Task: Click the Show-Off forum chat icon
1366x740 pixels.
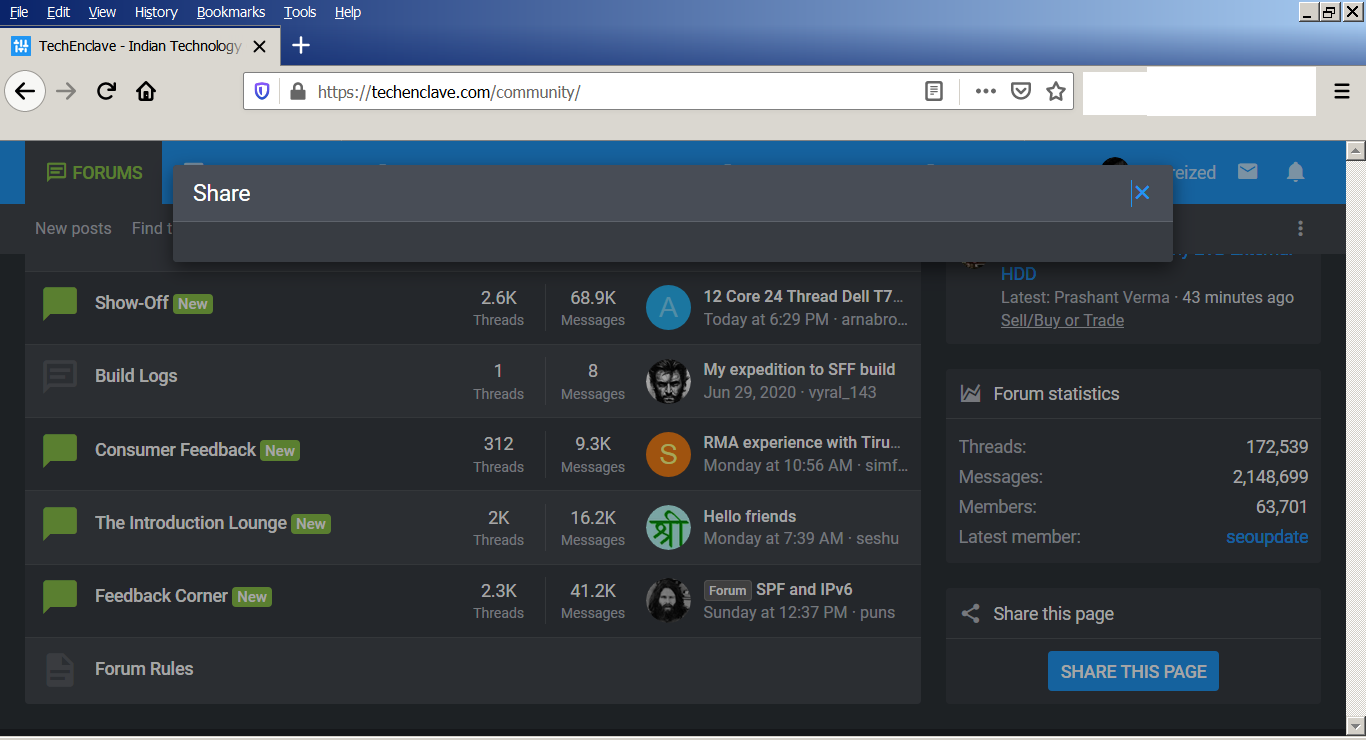Action: 60,303
